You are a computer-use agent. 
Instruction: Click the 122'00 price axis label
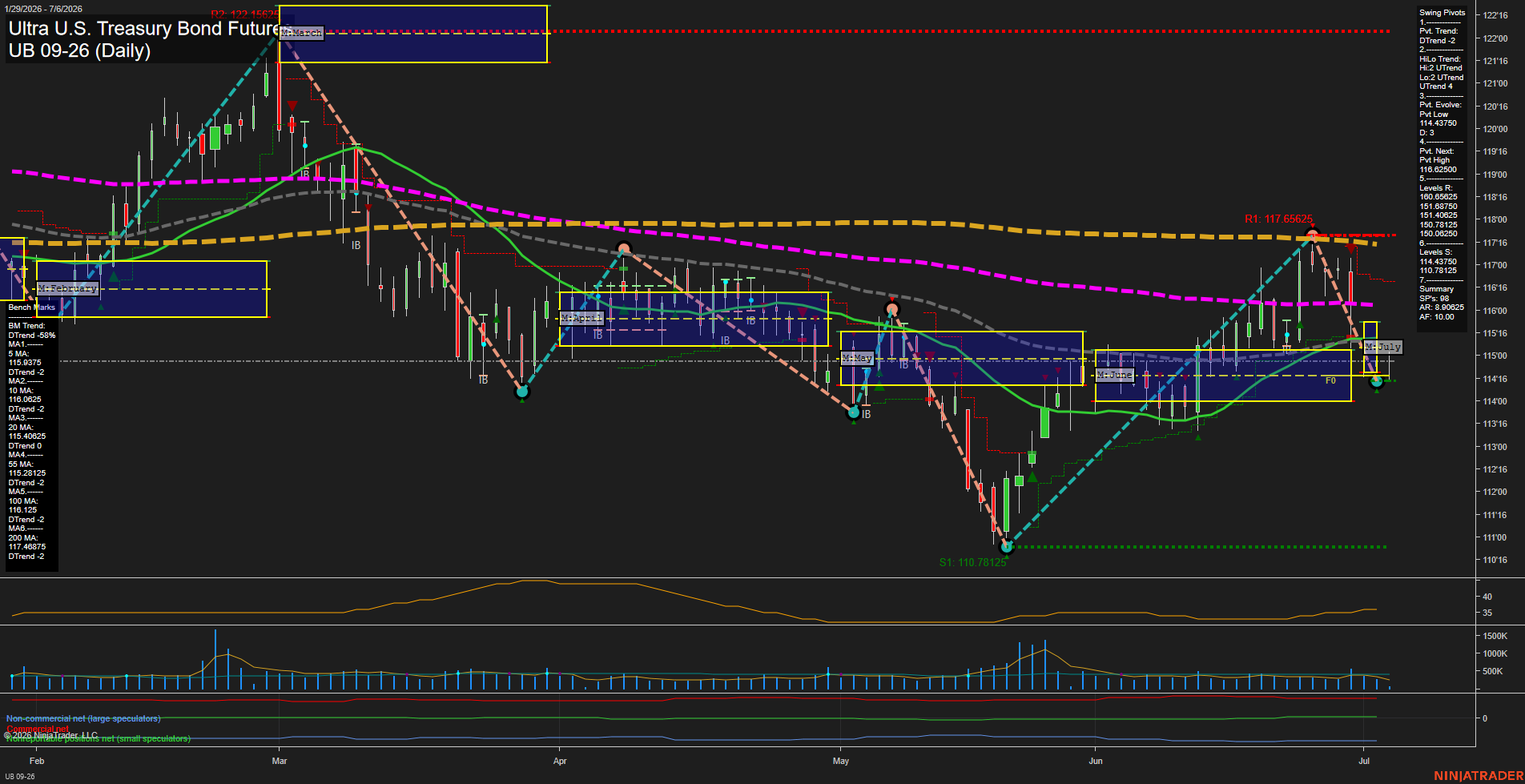point(1495,38)
